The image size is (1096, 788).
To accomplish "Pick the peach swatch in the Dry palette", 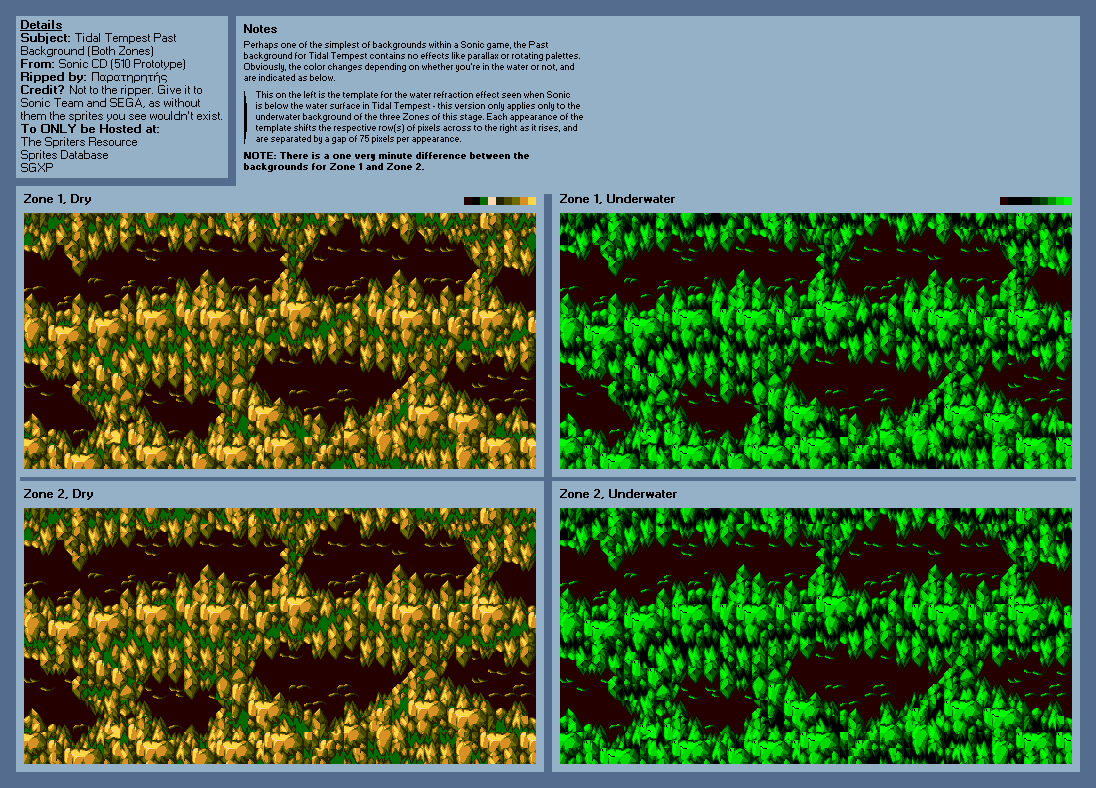I will click(x=492, y=201).
